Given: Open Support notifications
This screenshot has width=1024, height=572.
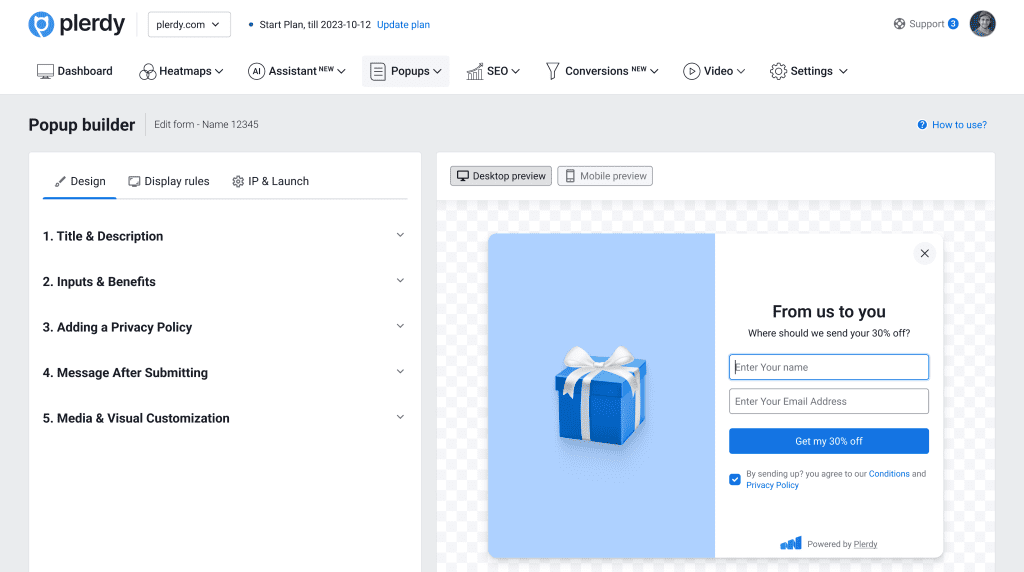Looking at the screenshot, I should pos(926,24).
